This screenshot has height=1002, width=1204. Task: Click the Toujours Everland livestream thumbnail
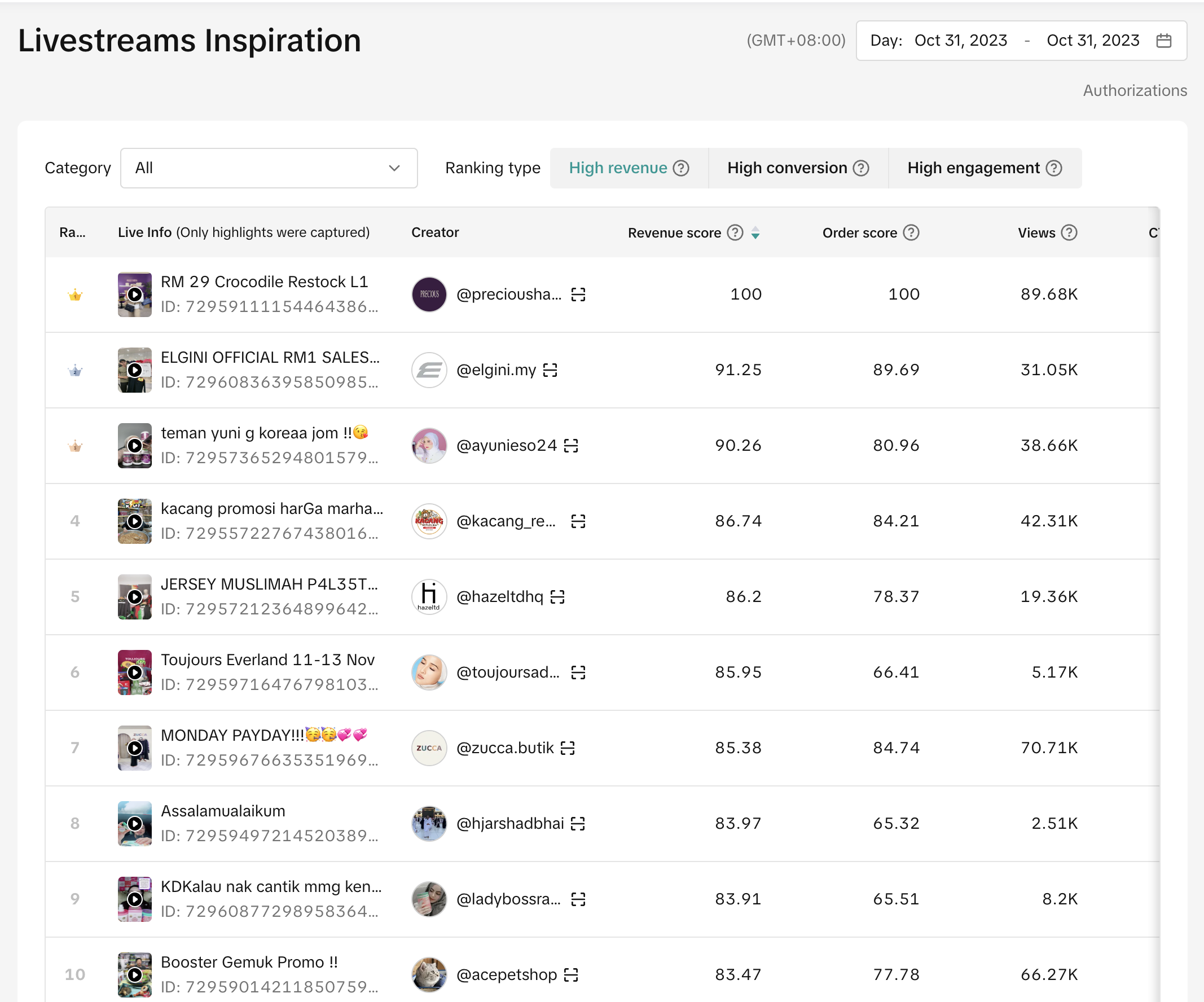(x=135, y=673)
